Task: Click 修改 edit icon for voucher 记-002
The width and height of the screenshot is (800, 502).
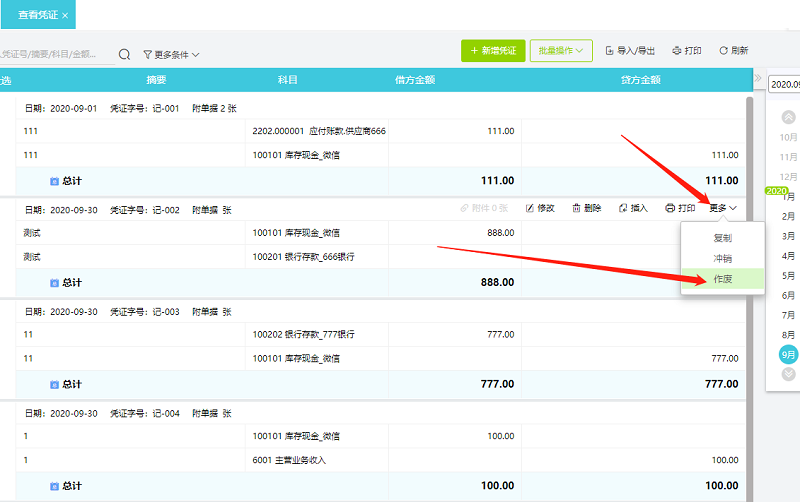Action: point(531,208)
